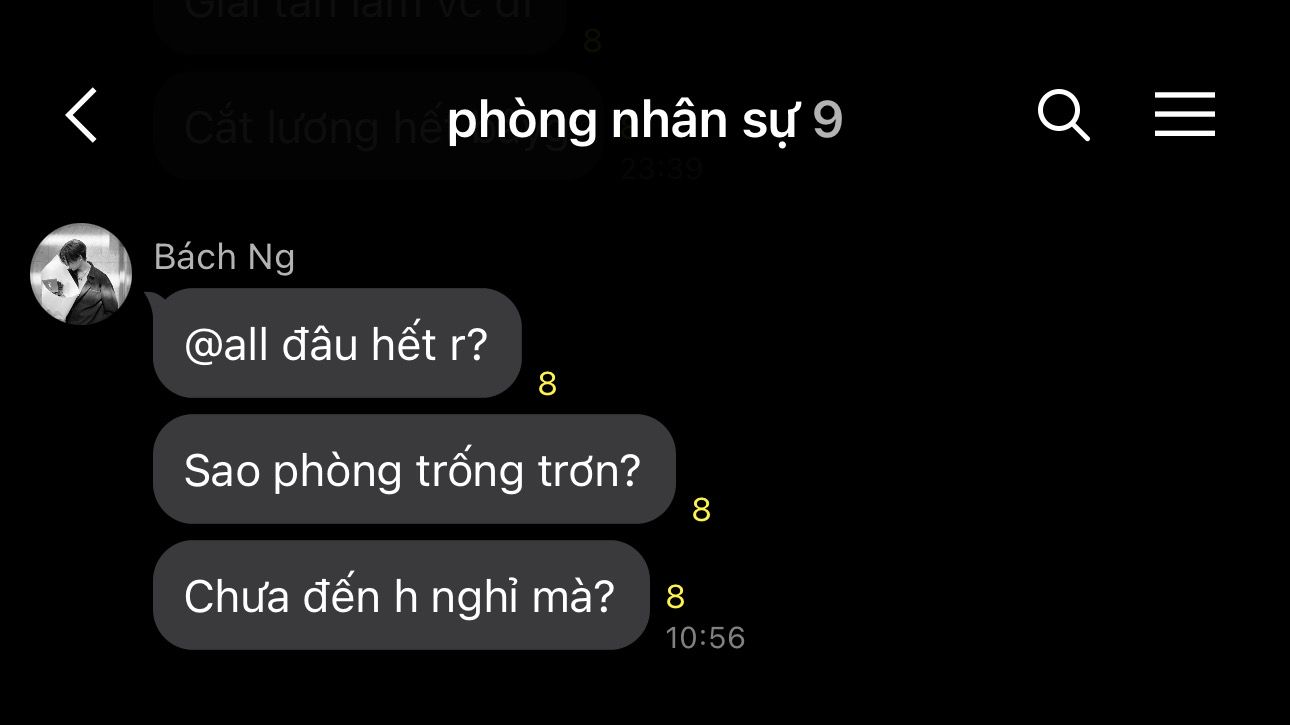Go back using the left arrow icon
This screenshot has height=725, width=1290.
pyautogui.click(x=82, y=115)
